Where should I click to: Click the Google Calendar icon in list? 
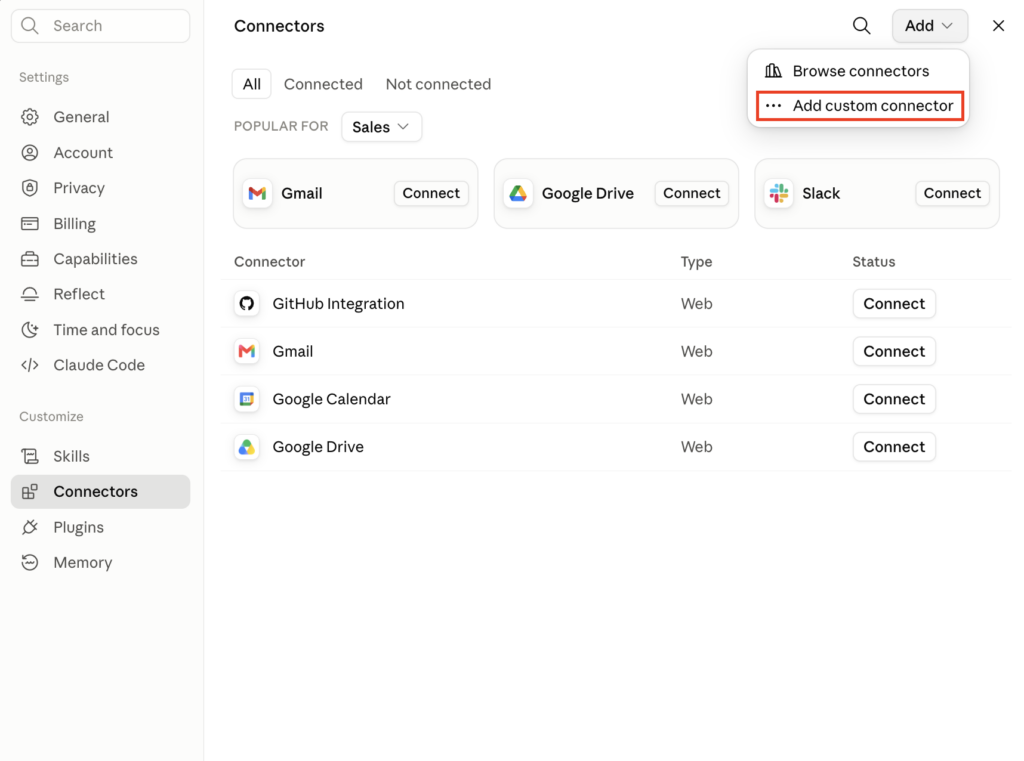(x=247, y=399)
